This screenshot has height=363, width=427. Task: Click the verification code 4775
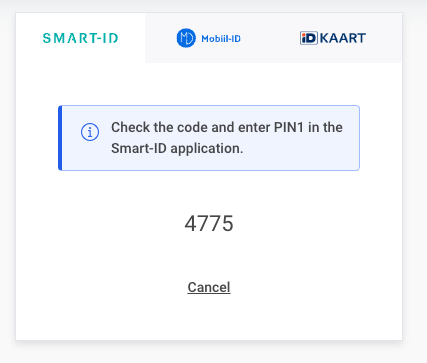[209, 224]
